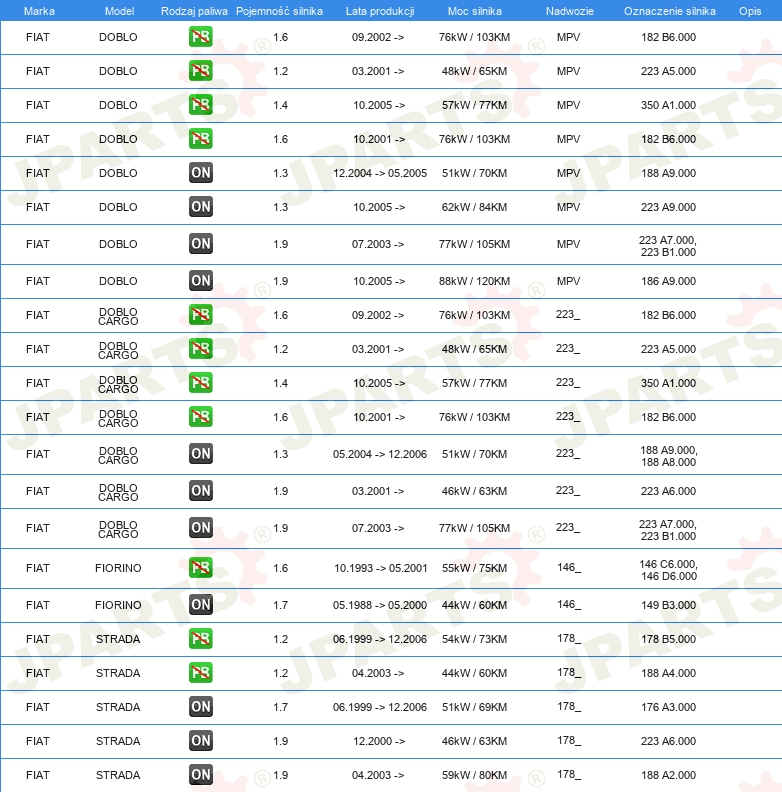The width and height of the screenshot is (782, 792).
Task: Click petrol icon in STRADA 54kW / 73KM row
Action: tap(201, 639)
